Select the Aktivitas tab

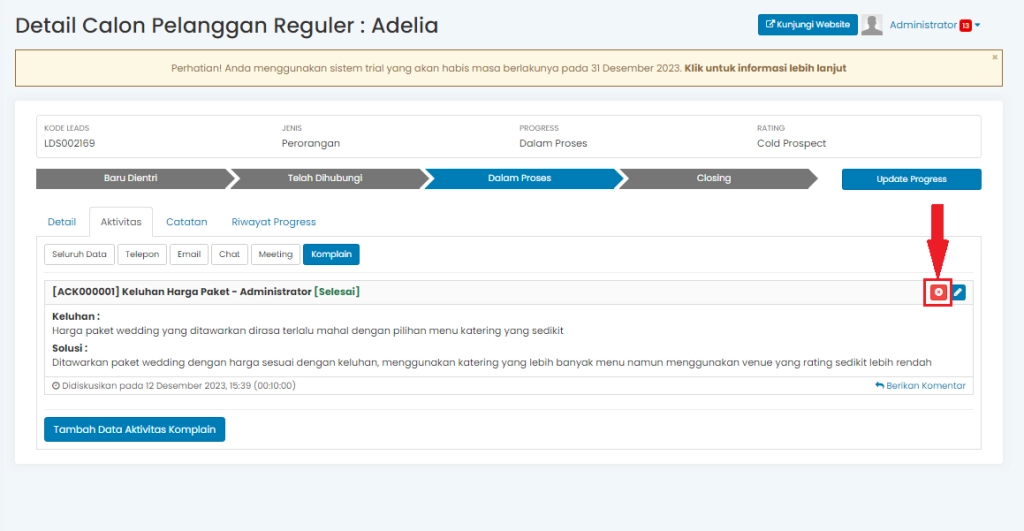click(121, 222)
